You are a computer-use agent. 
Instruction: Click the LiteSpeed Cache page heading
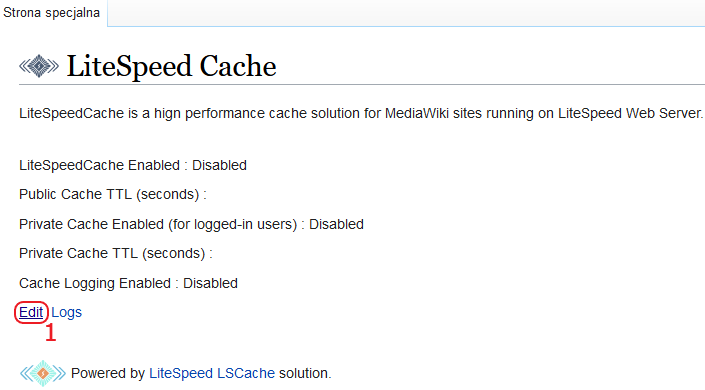coord(171,66)
